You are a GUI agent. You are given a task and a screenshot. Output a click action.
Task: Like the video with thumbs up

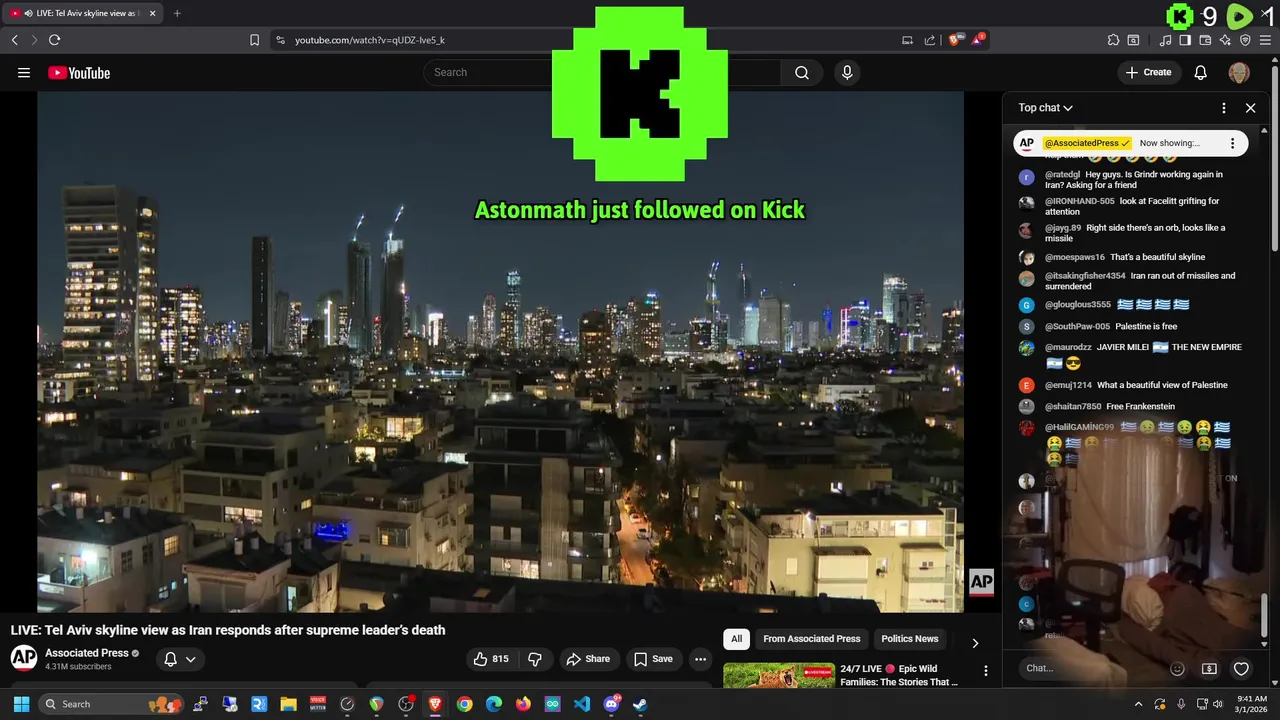point(491,659)
